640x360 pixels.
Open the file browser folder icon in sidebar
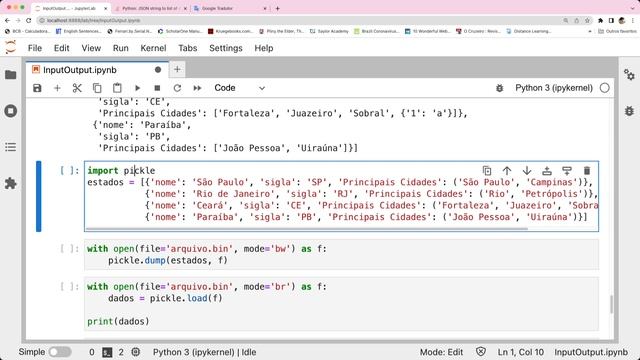click(x=11, y=75)
